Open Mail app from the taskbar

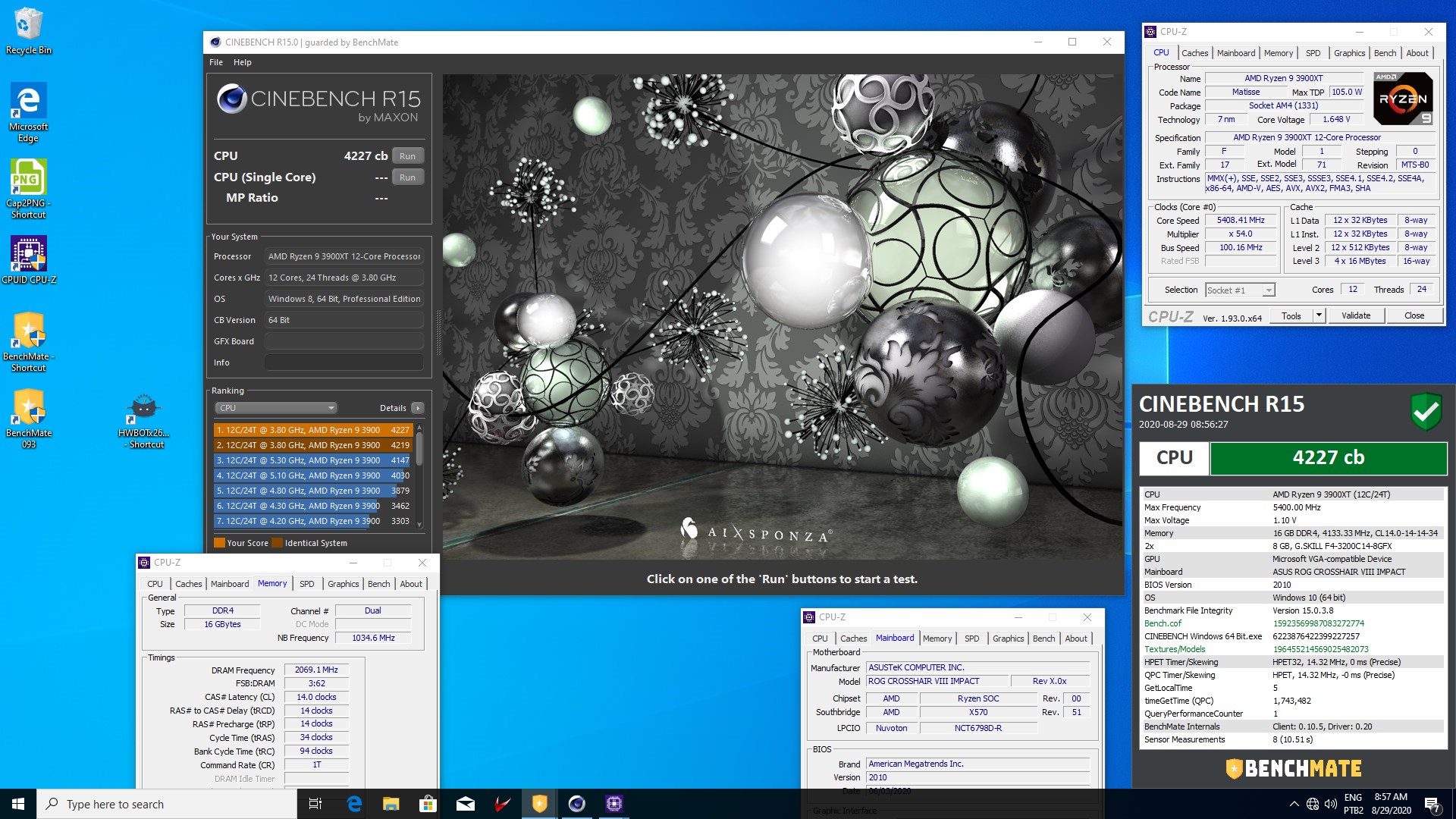pos(466,804)
